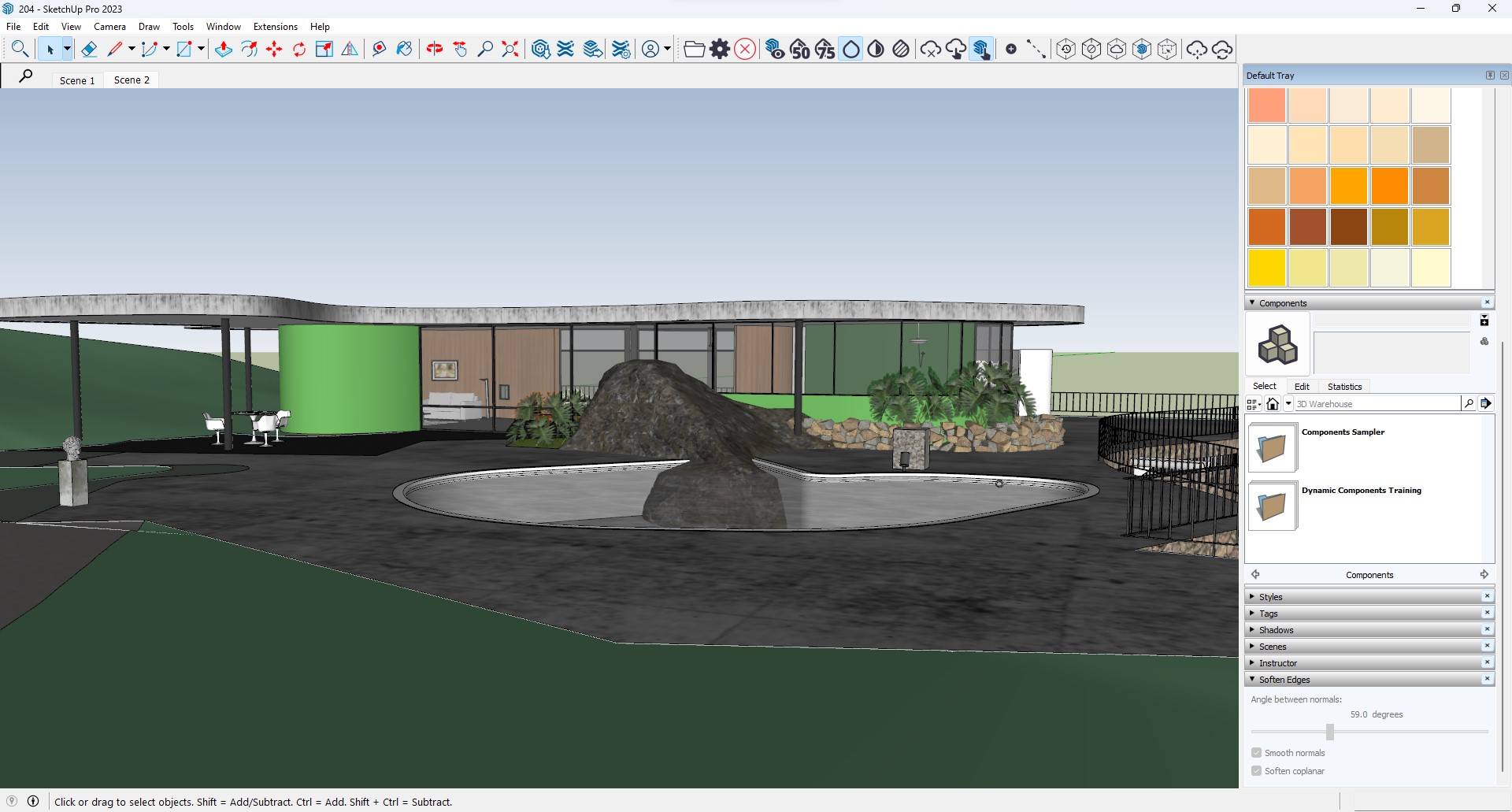Activate the Rotate tool
The width and height of the screenshot is (1512, 812).
point(299,48)
